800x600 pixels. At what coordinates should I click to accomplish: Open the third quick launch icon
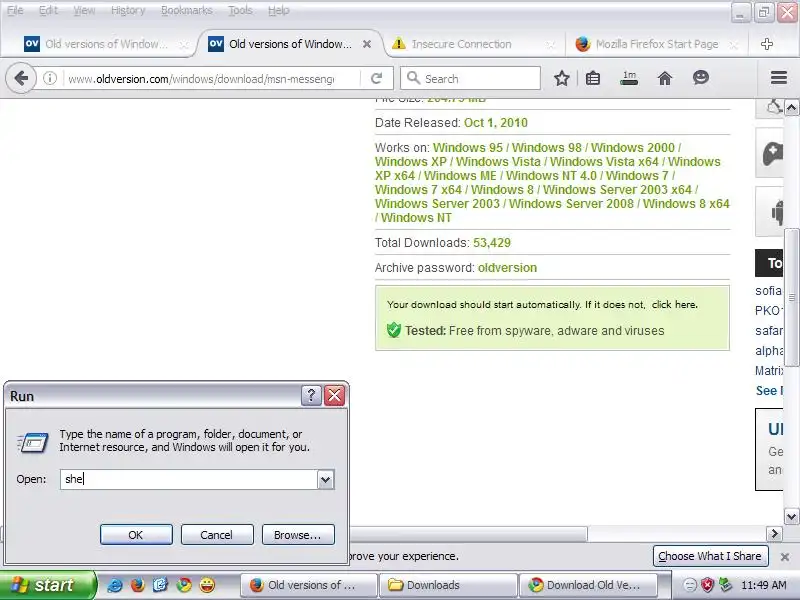pyautogui.click(x=160, y=585)
